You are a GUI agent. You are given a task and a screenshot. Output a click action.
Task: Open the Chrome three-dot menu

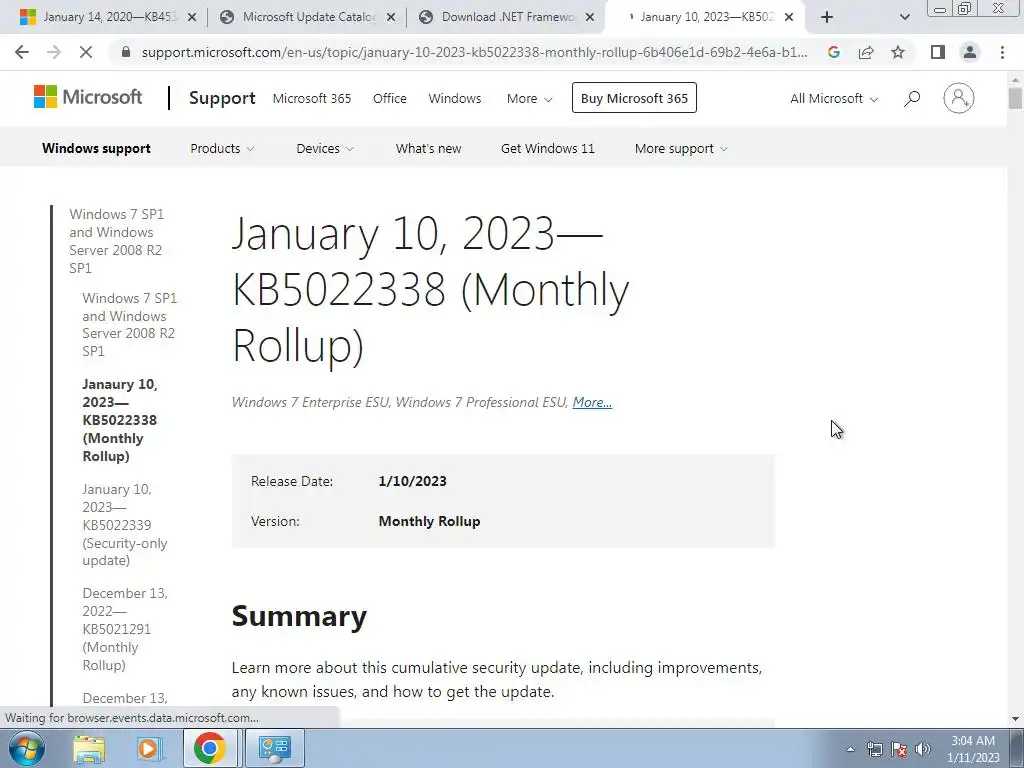click(x=1002, y=52)
